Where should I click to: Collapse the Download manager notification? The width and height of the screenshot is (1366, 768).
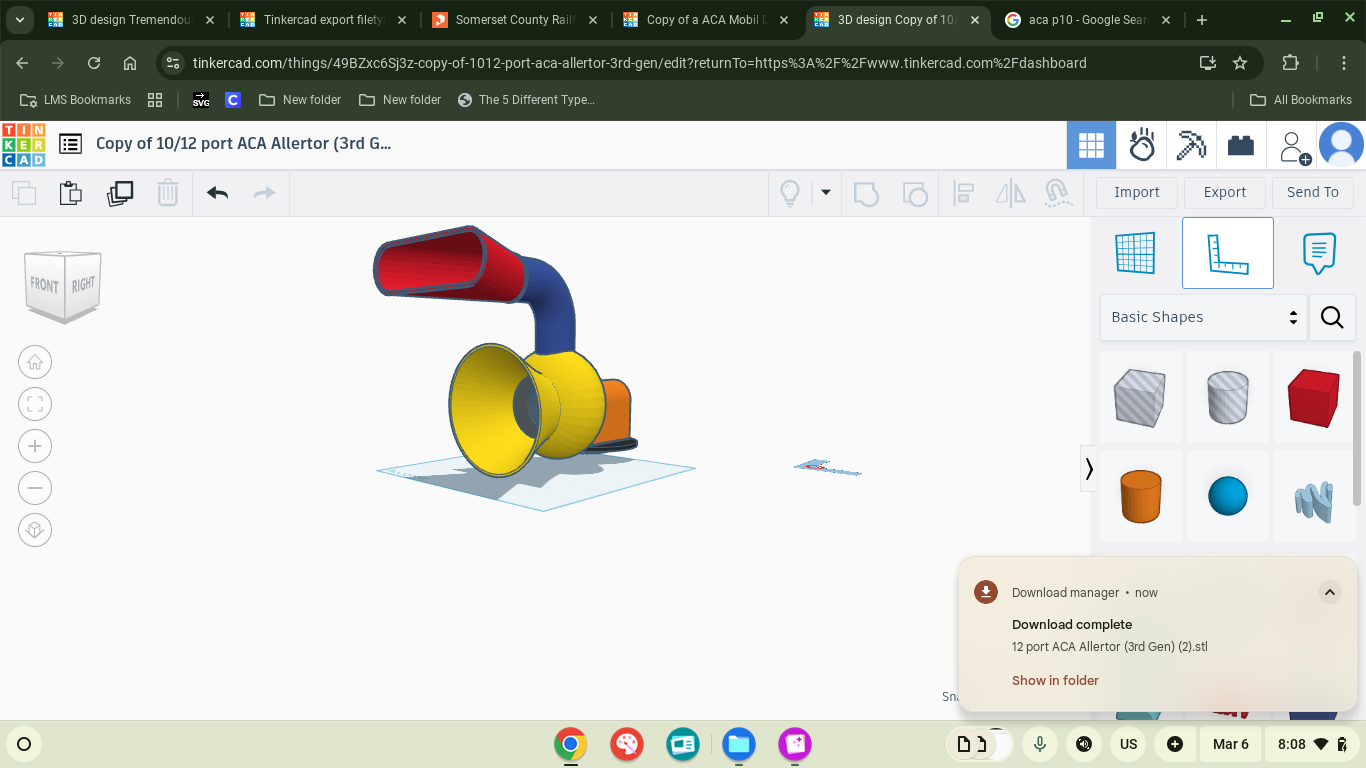1329,592
